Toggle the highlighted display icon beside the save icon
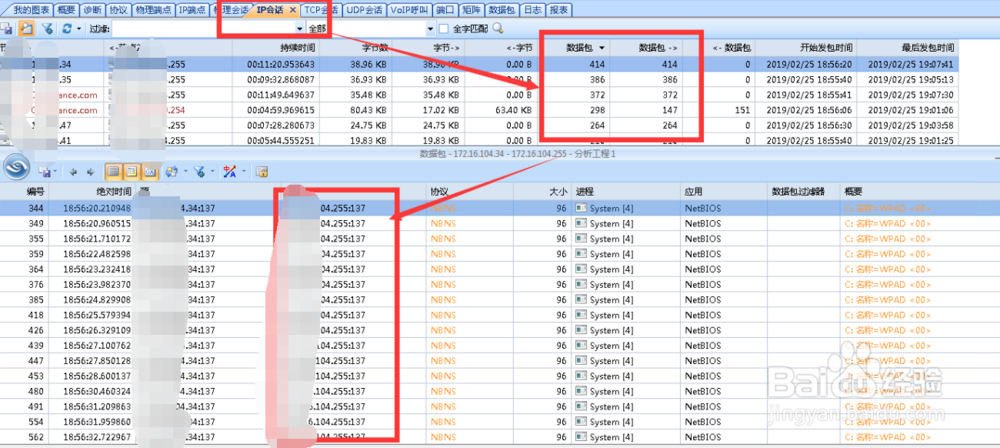Image resolution: width=1000 pixels, height=448 pixels. pos(26,29)
